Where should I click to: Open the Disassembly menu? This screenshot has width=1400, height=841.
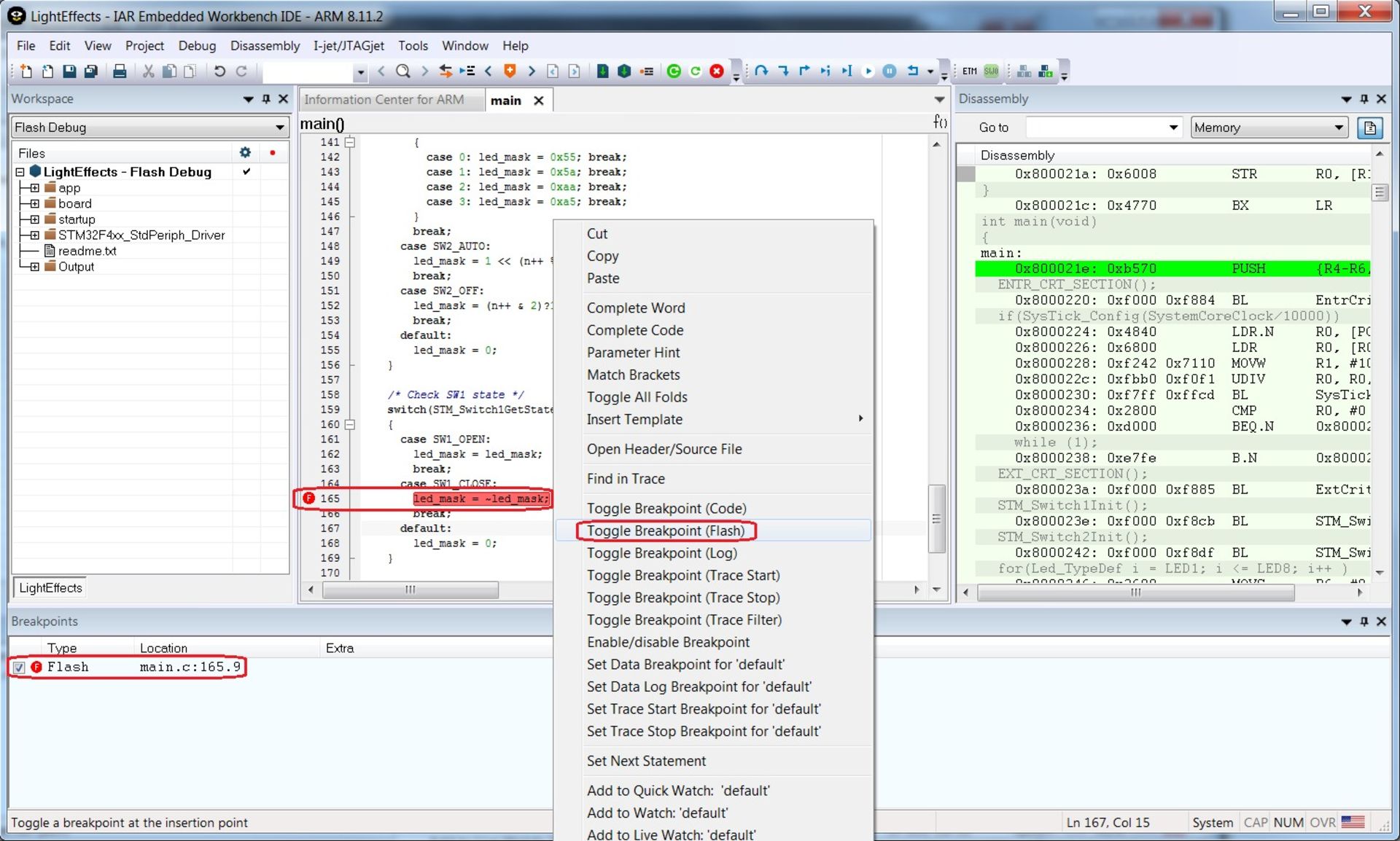[x=265, y=46]
